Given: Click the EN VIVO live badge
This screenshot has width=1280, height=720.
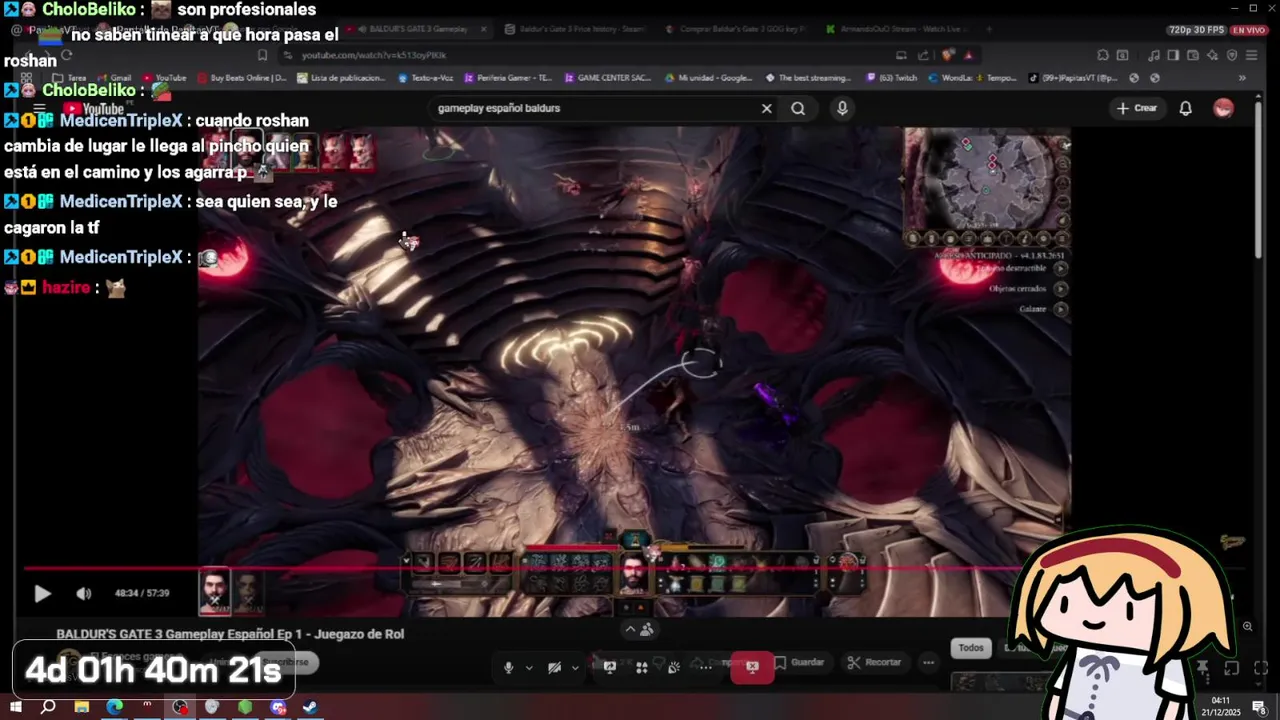Looking at the screenshot, I should (x=1249, y=30).
